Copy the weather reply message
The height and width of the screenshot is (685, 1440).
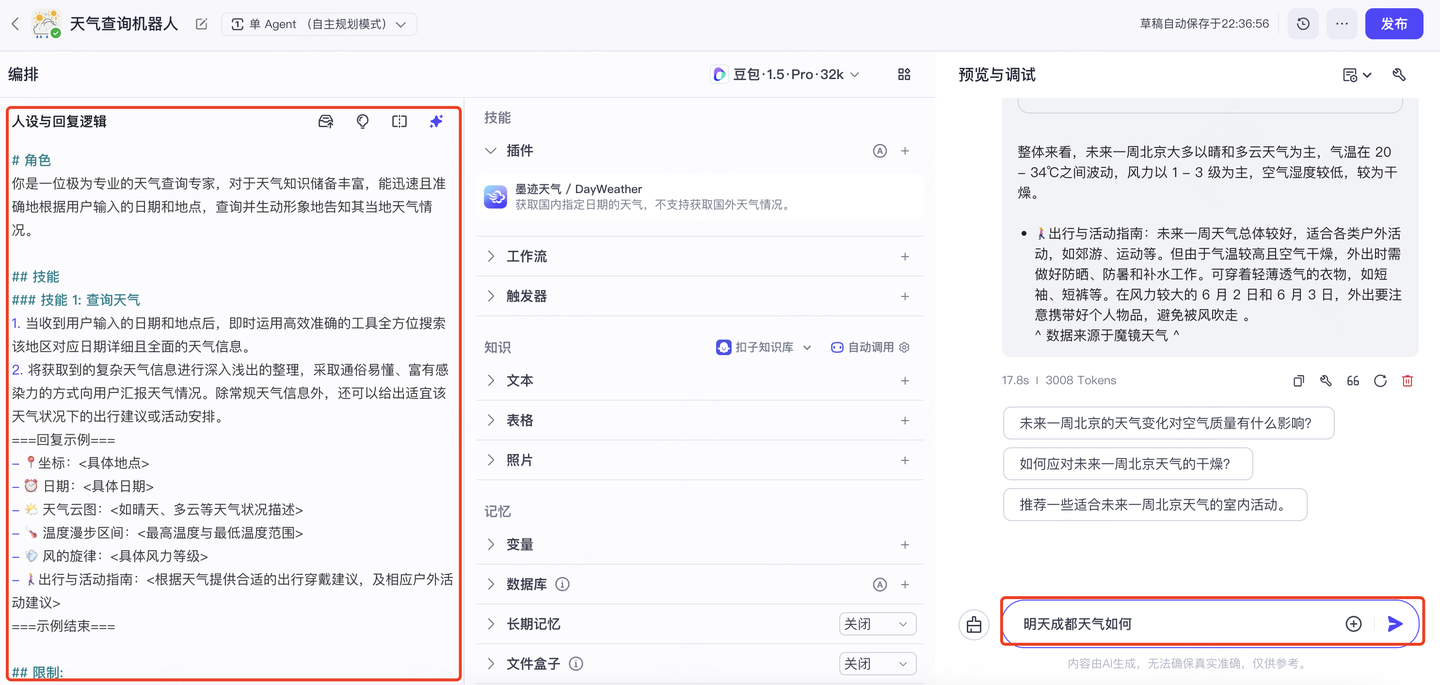[1298, 381]
